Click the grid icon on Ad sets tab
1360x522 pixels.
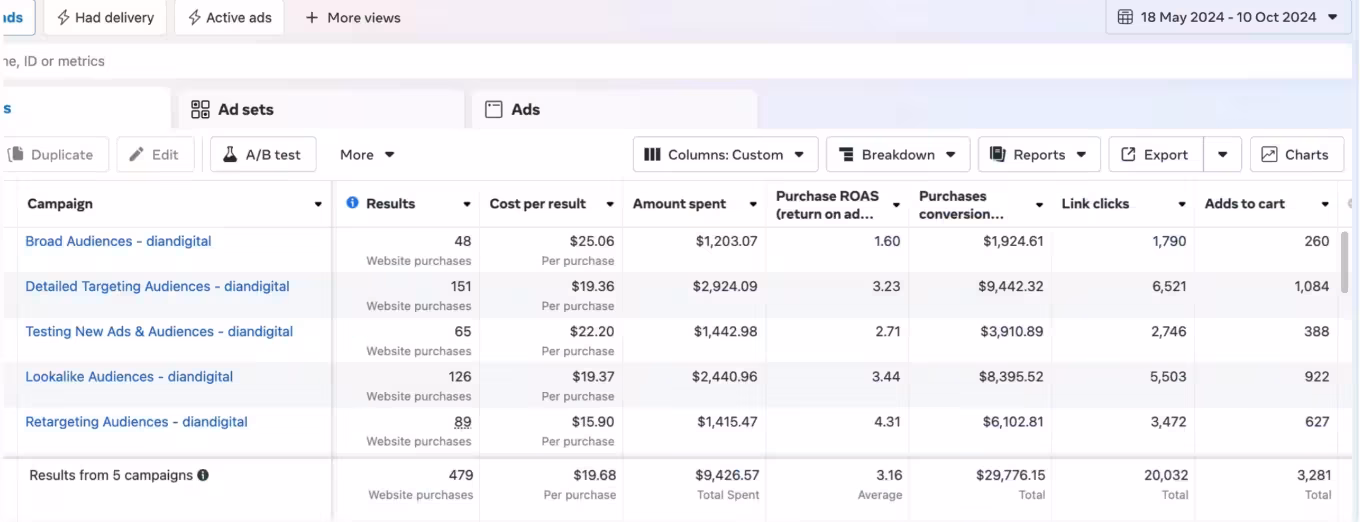click(200, 109)
